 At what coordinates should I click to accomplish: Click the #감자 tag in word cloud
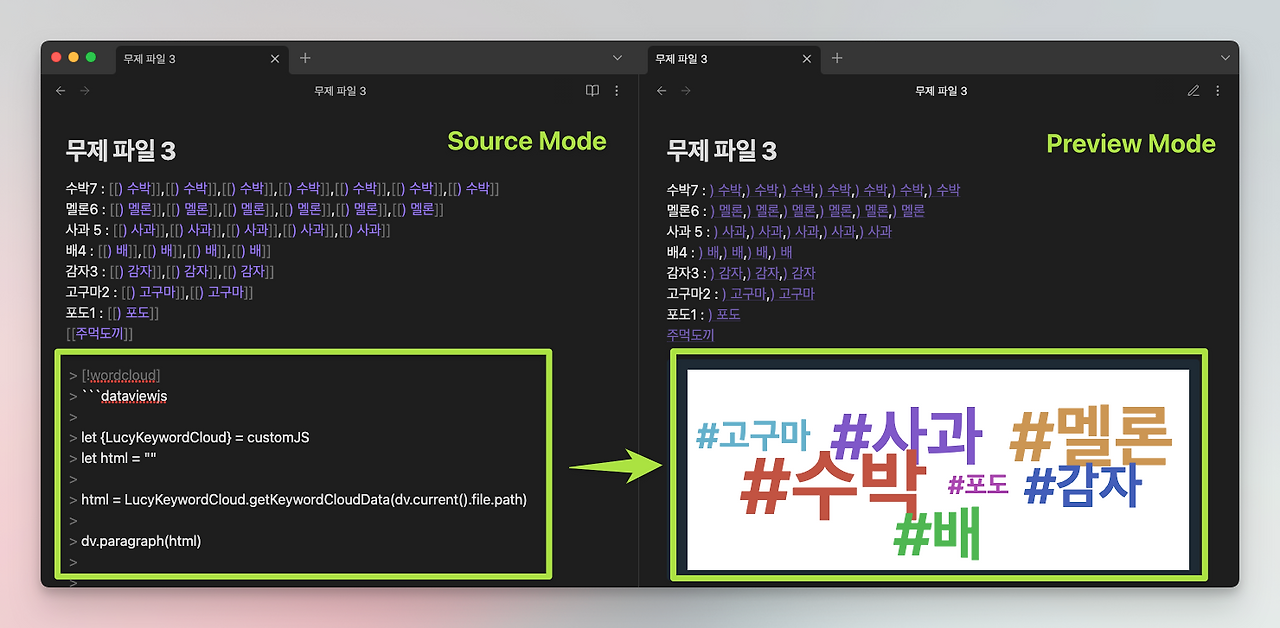1083,485
